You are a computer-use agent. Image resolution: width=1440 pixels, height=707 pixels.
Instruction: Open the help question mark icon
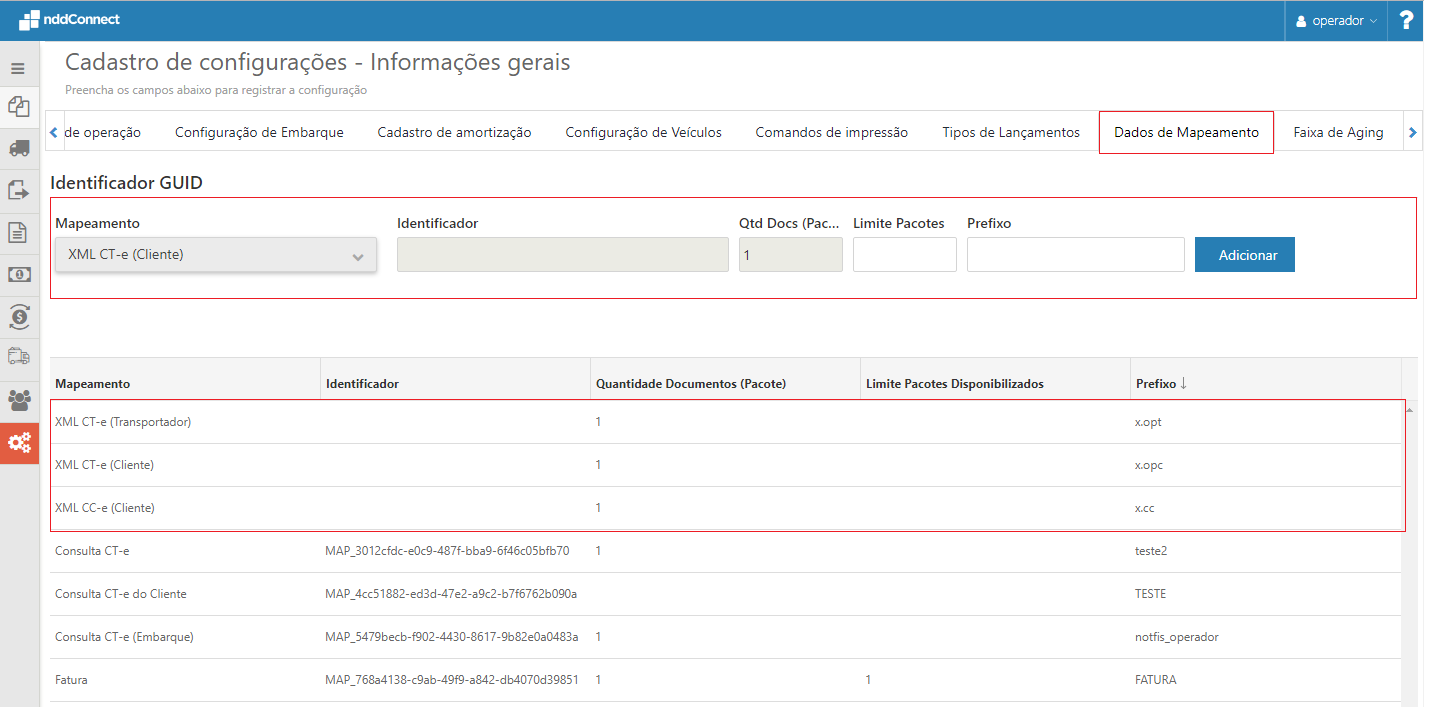(x=1406, y=20)
